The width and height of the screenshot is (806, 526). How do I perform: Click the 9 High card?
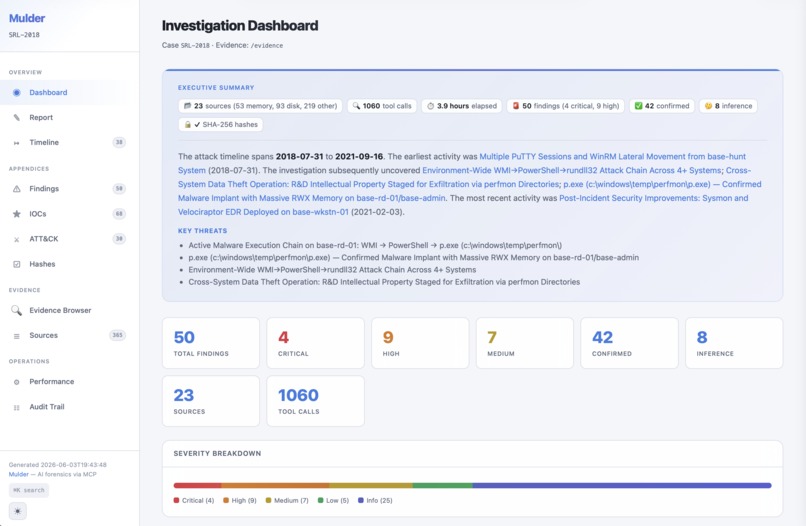(420, 343)
